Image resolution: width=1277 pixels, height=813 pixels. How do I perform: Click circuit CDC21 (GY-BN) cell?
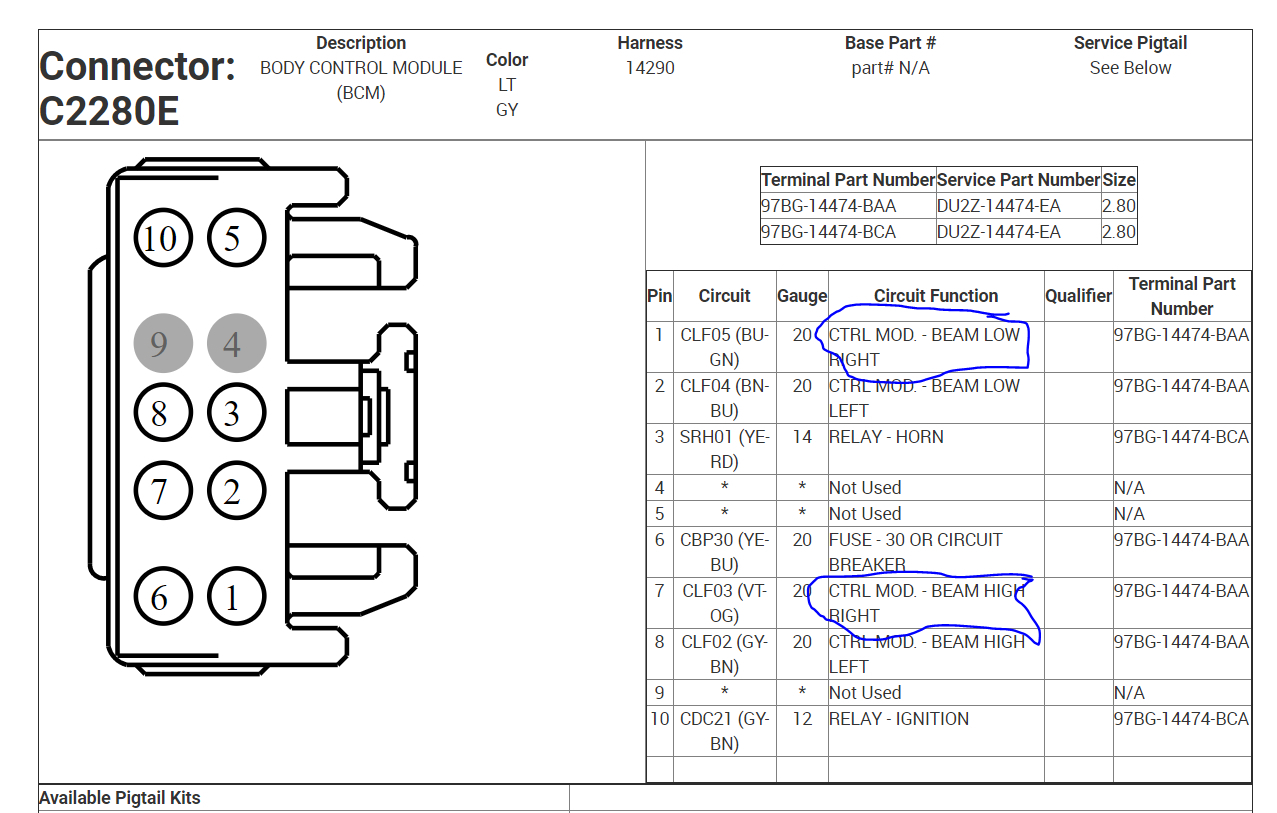tap(724, 731)
